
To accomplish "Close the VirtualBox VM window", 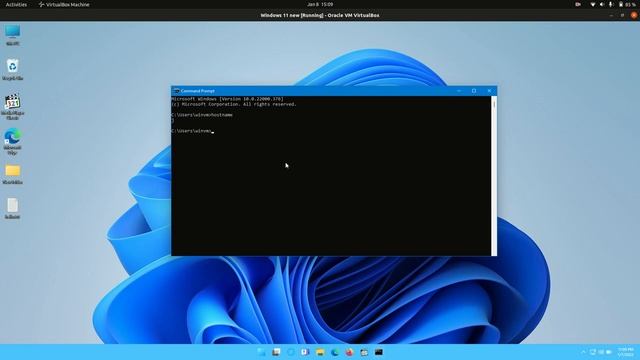I will [634, 15].
